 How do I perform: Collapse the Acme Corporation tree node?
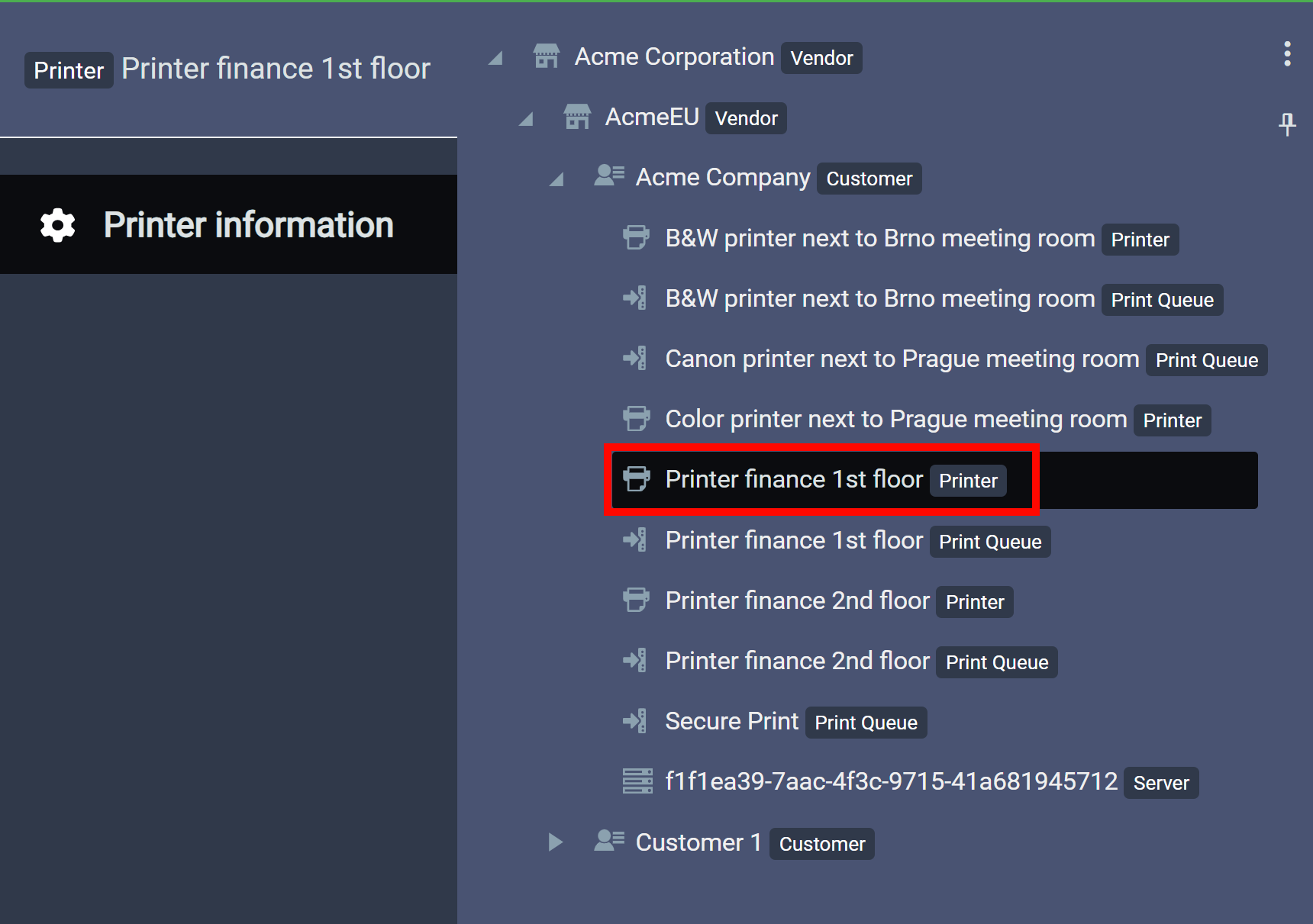(x=496, y=58)
